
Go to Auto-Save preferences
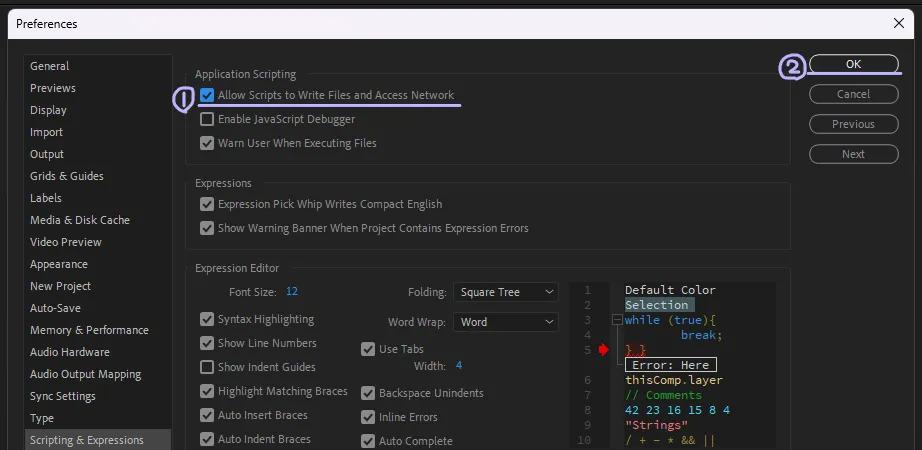pos(56,308)
